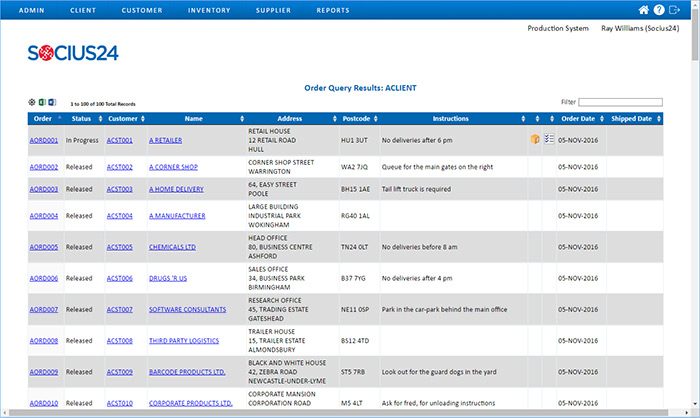Open customer ACST003 link
Screen dimensions: 700x418
120,189
